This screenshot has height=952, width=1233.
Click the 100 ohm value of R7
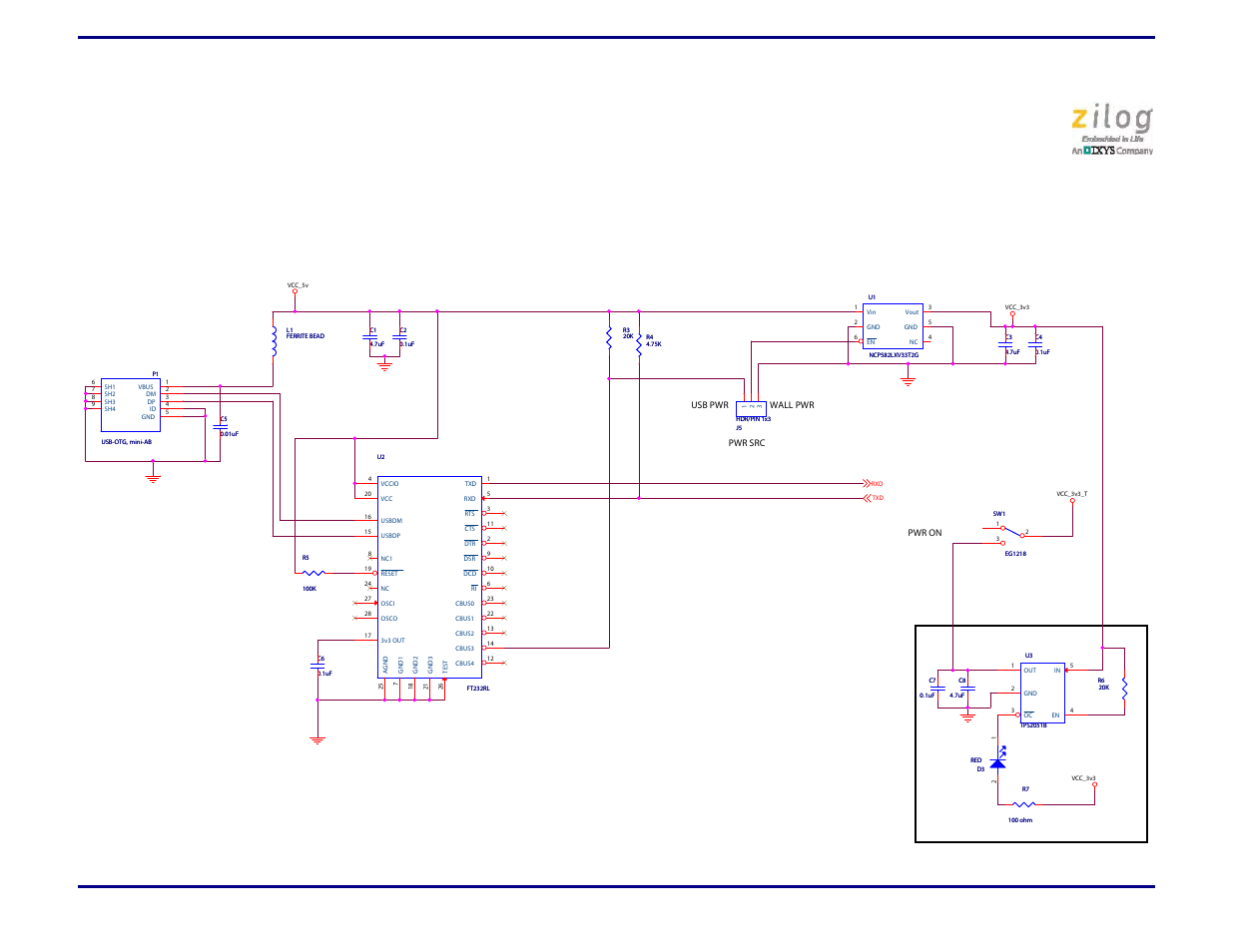click(1020, 820)
